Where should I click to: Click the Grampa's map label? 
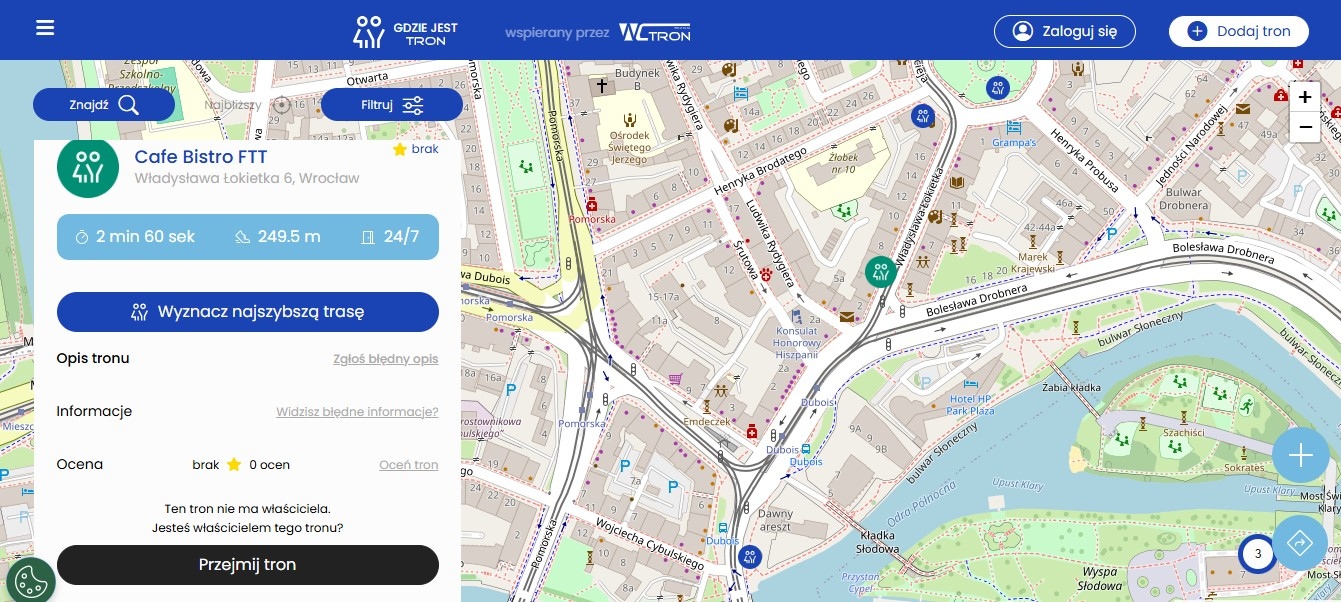(1014, 143)
